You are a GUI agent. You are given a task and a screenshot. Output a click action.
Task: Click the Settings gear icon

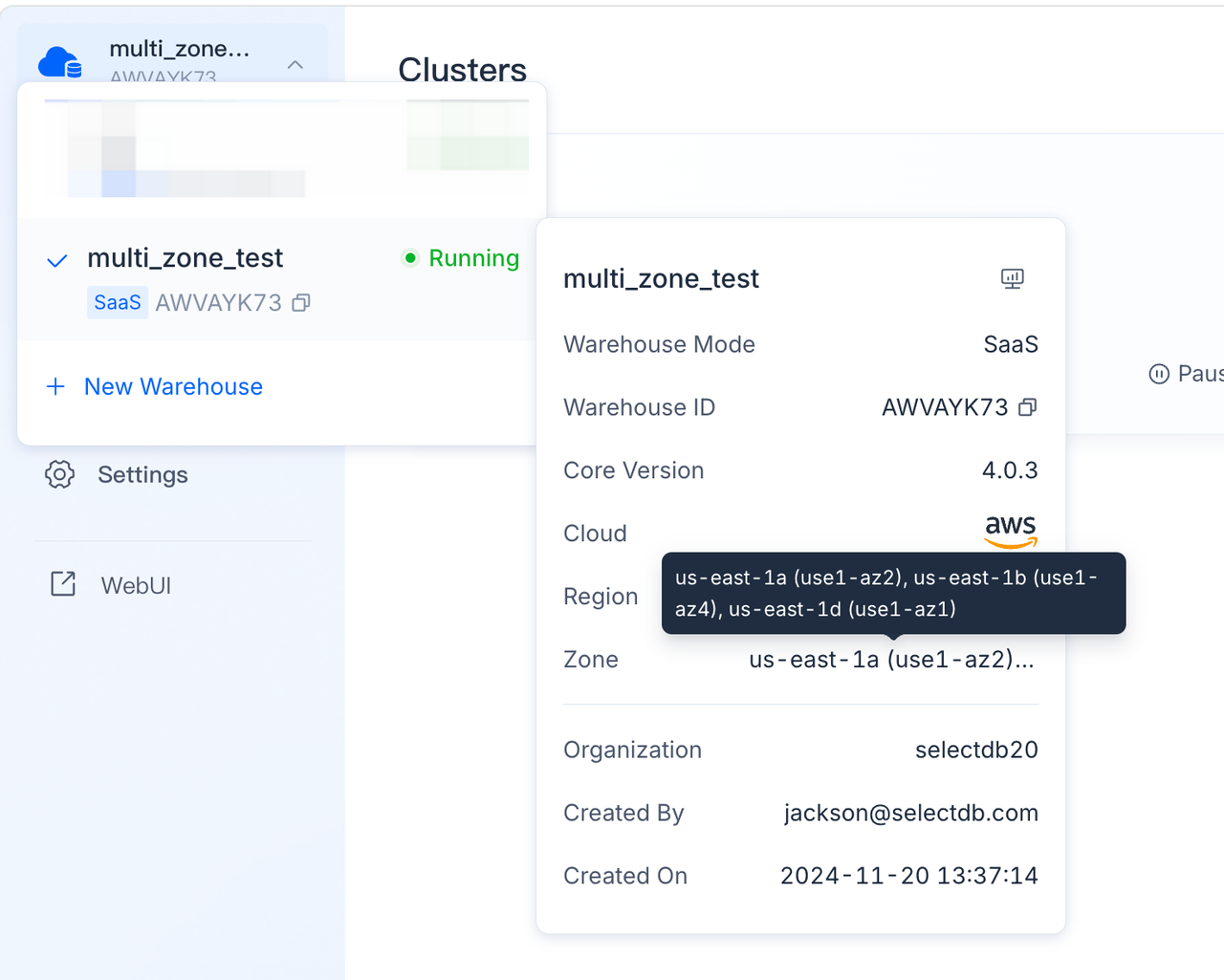tap(59, 474)
